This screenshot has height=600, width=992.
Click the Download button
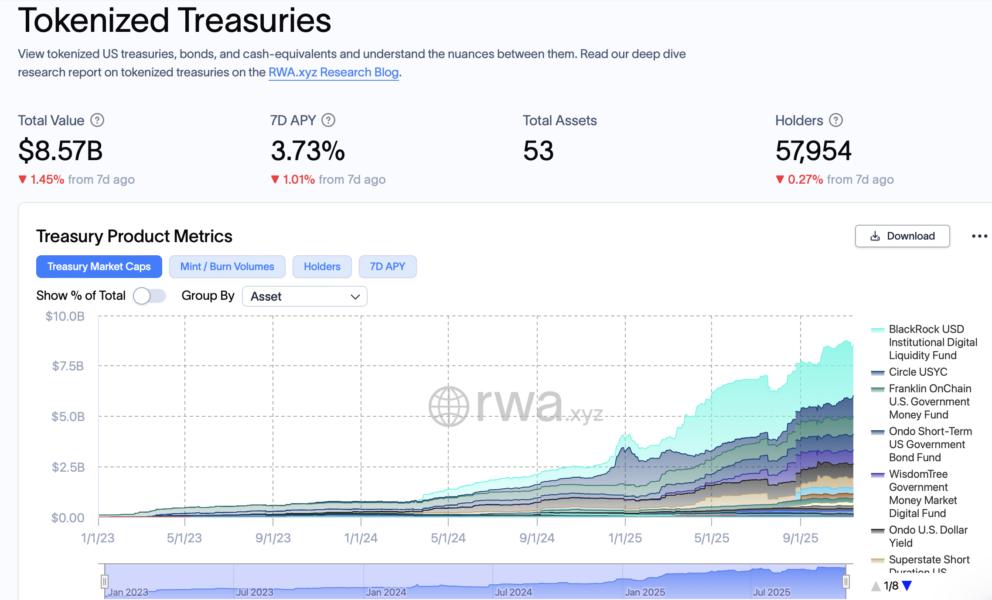pos(902,236)
